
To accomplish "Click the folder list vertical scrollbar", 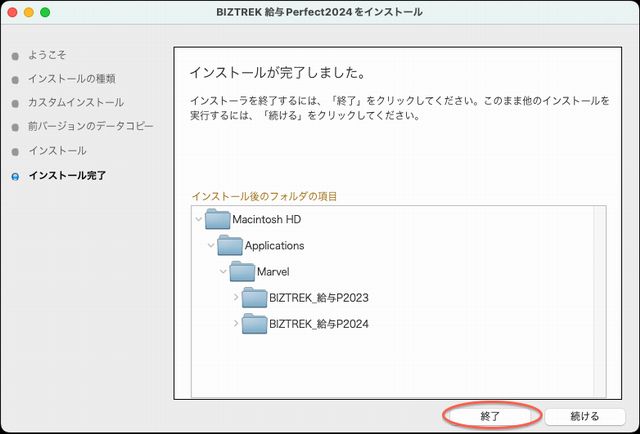I will click(600, 301).
